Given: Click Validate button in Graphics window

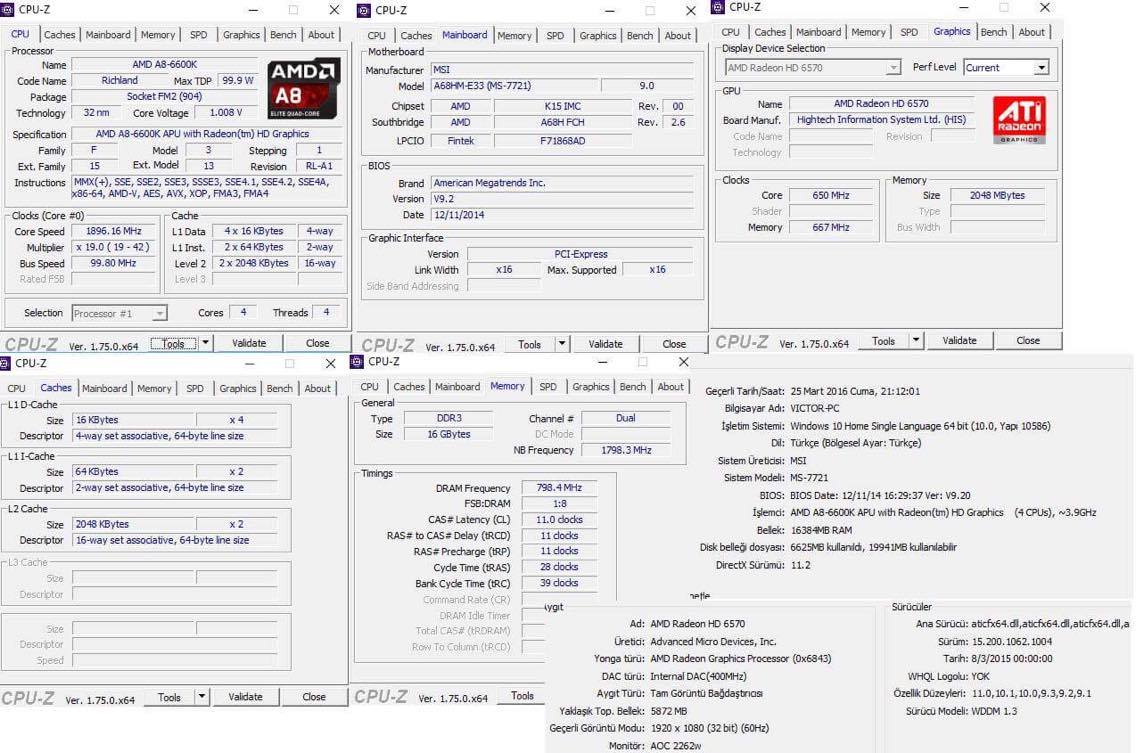Looking at the screenshot, I should (x=959, y=341).
